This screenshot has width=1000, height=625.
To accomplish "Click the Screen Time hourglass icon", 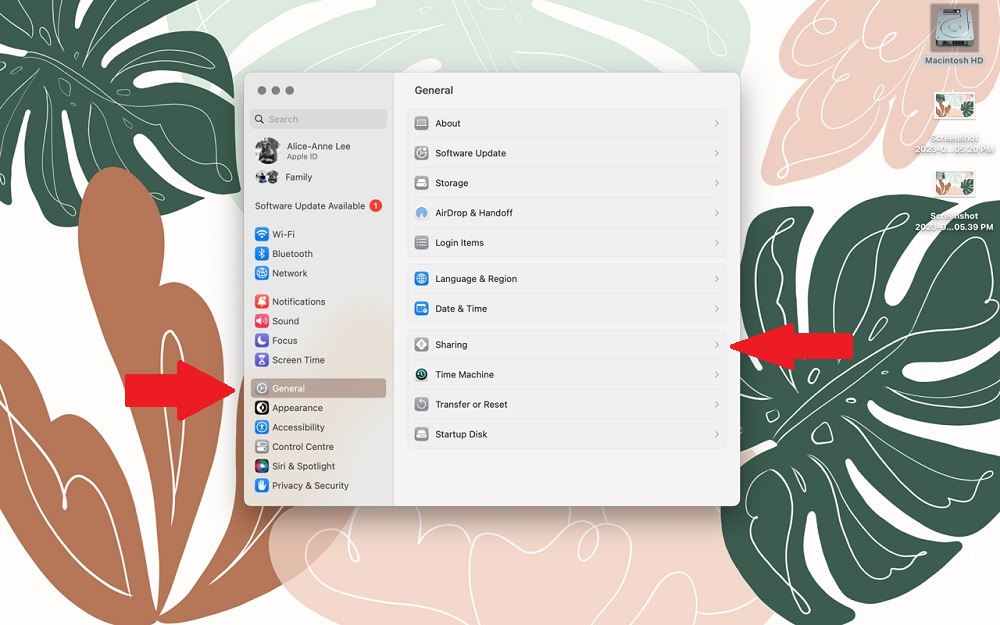I will tap(261, 360).
